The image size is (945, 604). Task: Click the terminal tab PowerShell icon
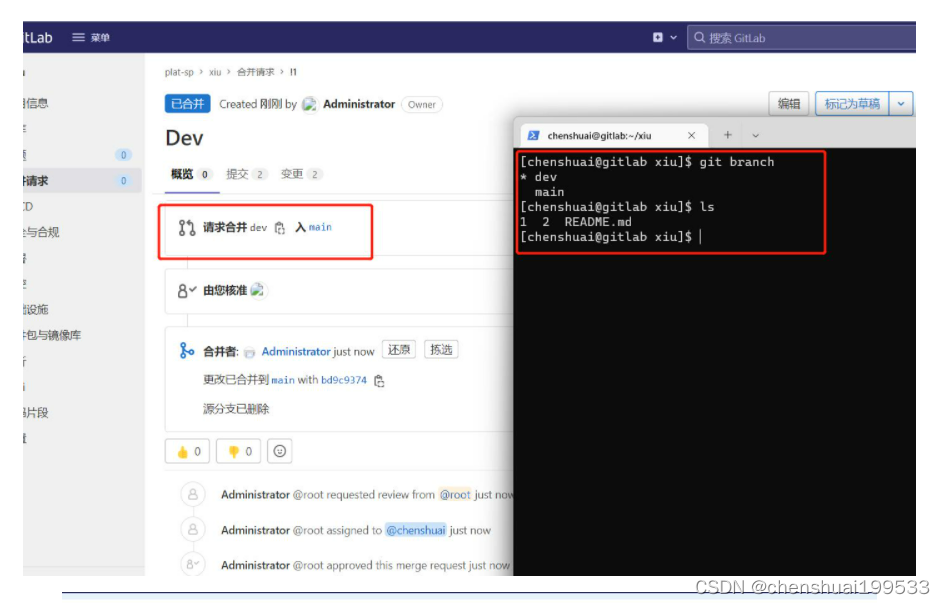click(x=533, y=136)
